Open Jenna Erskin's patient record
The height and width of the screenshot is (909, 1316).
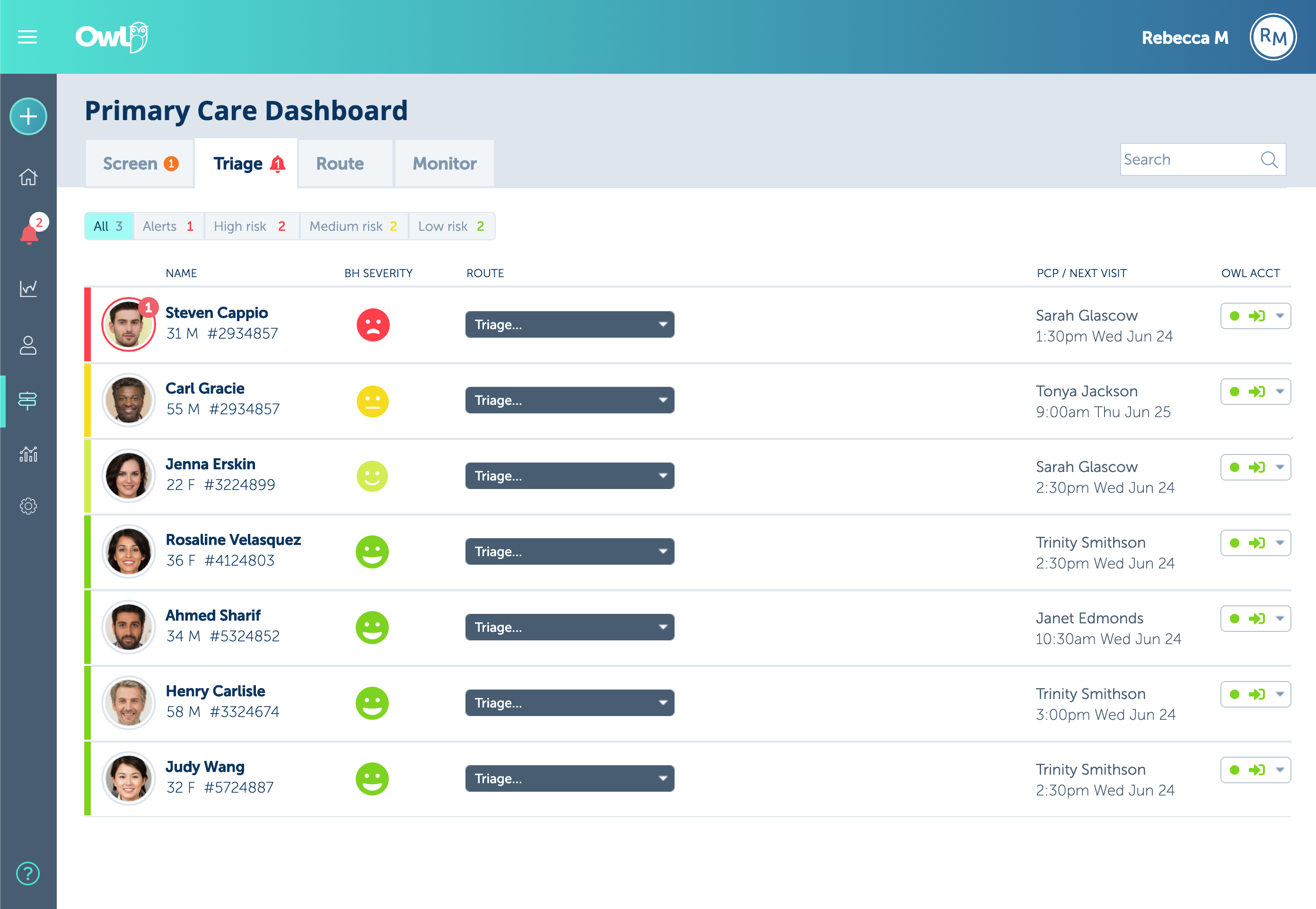point(210,464)
